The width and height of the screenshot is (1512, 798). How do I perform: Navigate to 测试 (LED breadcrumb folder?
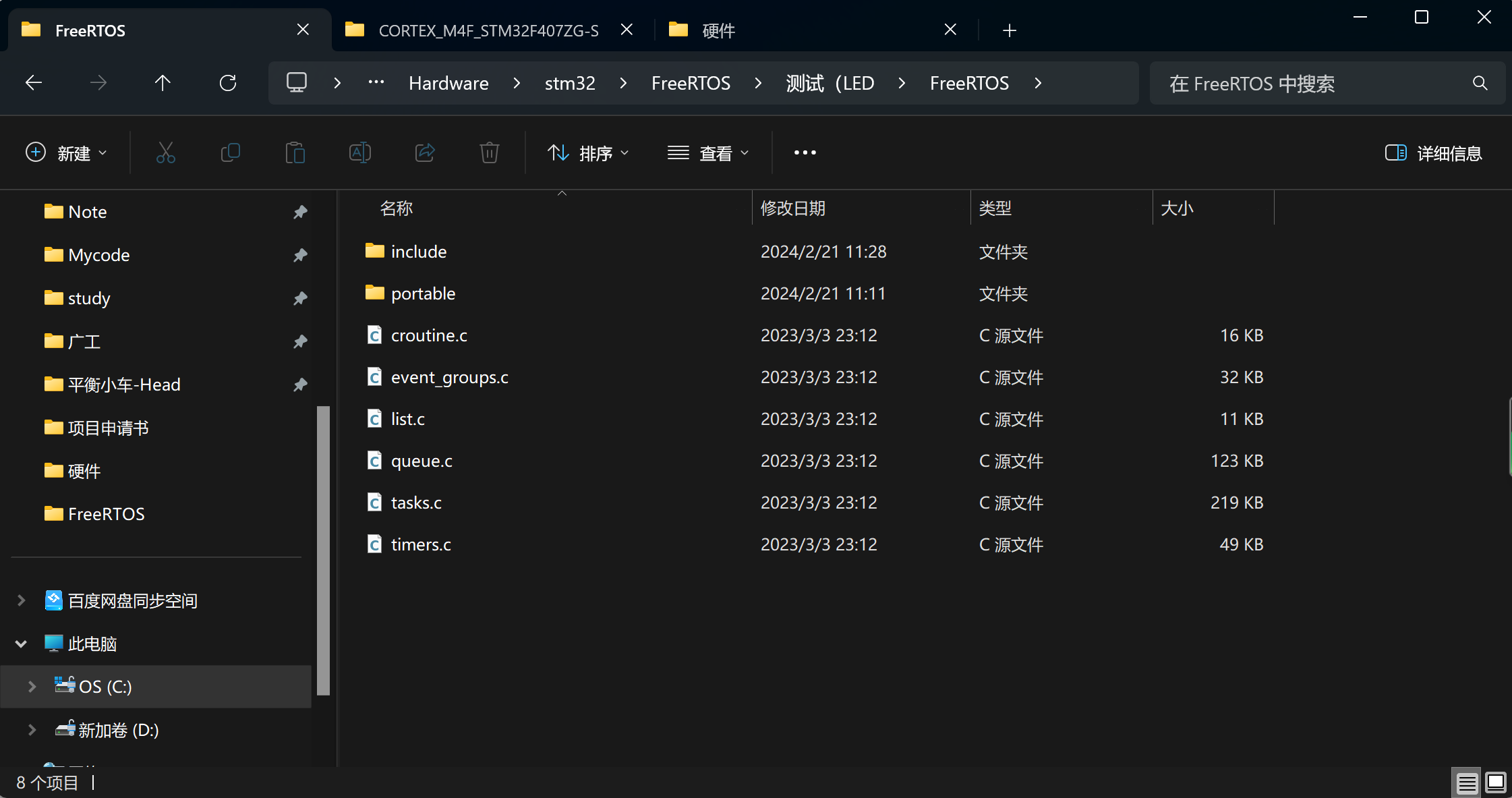pos(830,83)
